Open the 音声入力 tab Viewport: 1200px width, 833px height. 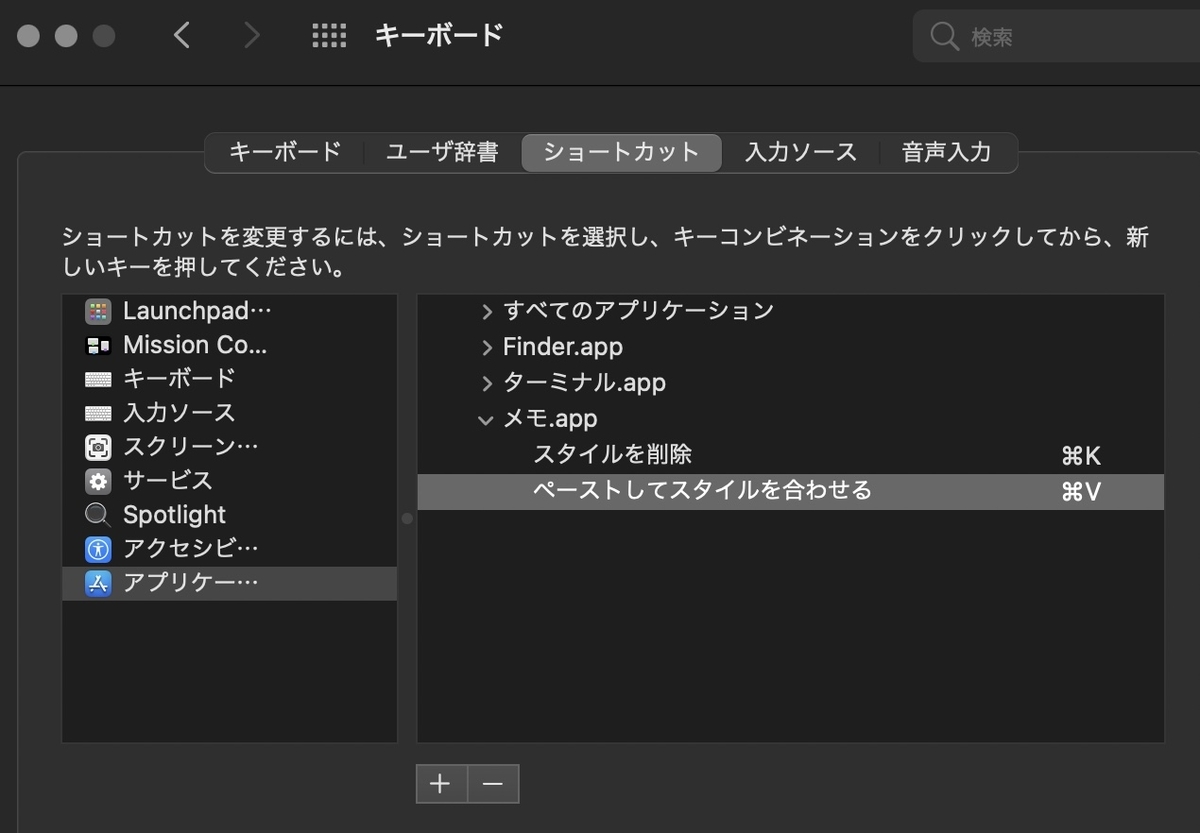(x=946, y=152)
